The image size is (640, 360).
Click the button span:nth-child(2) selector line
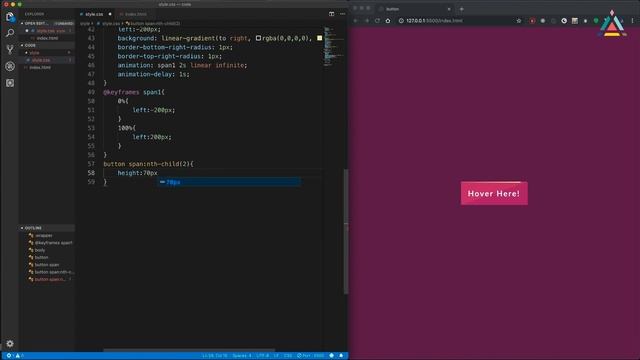coord(149,164)
